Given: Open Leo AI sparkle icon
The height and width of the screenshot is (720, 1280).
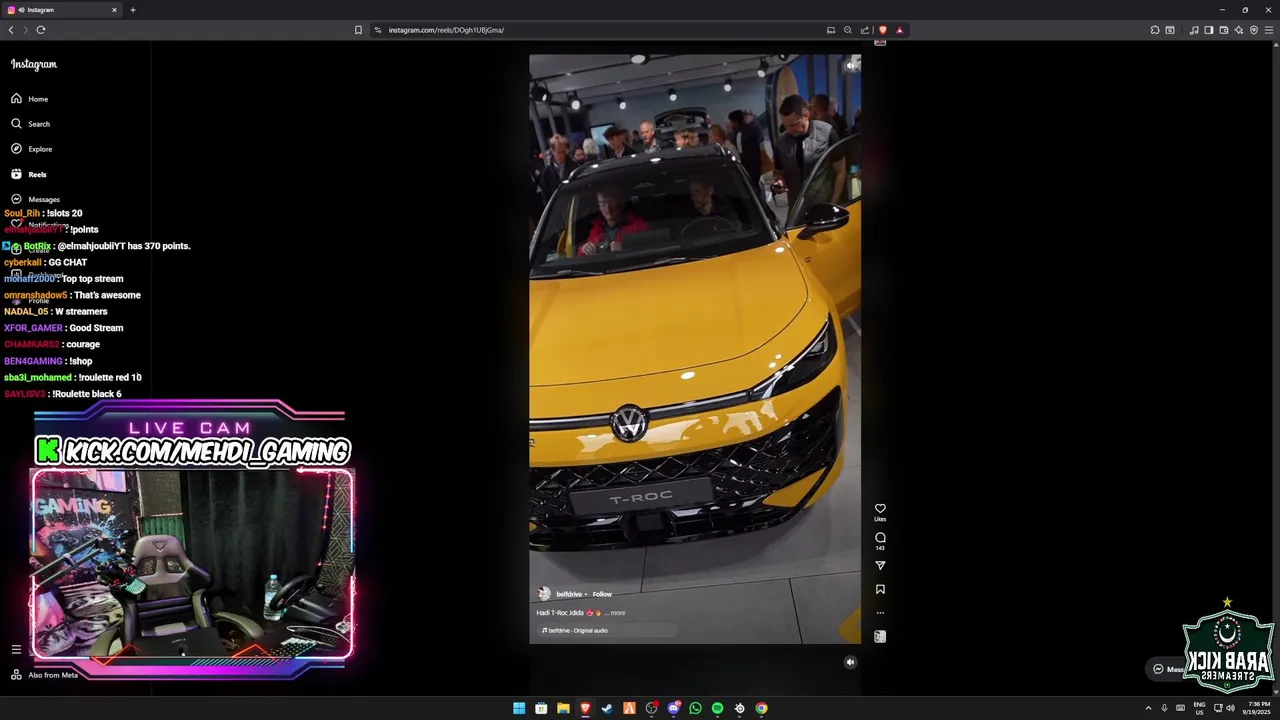Looking at the screenshot, I should click(1239, 30).
